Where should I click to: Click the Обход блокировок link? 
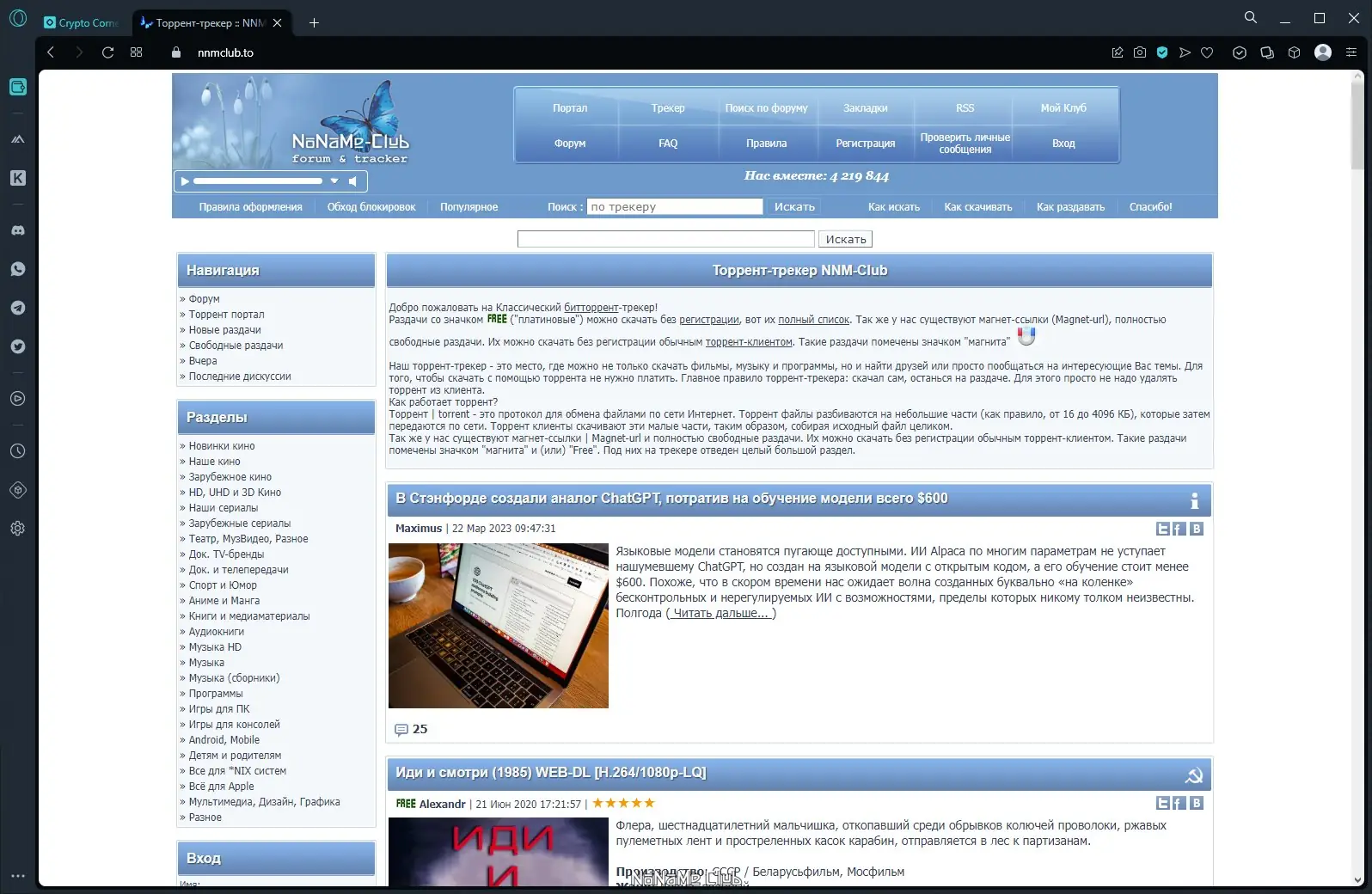coord(371,207)
